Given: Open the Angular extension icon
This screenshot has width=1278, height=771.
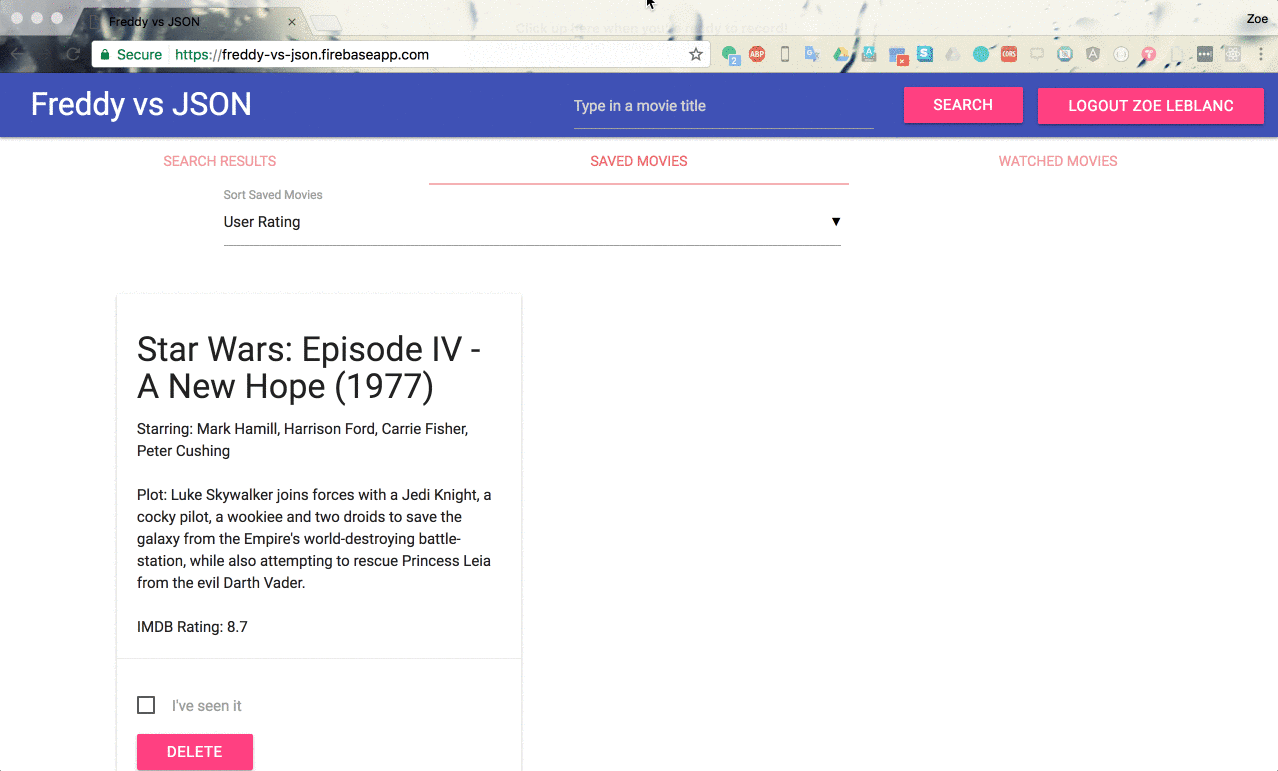Looking at the screenshot, I should (x=1093, y=55).
